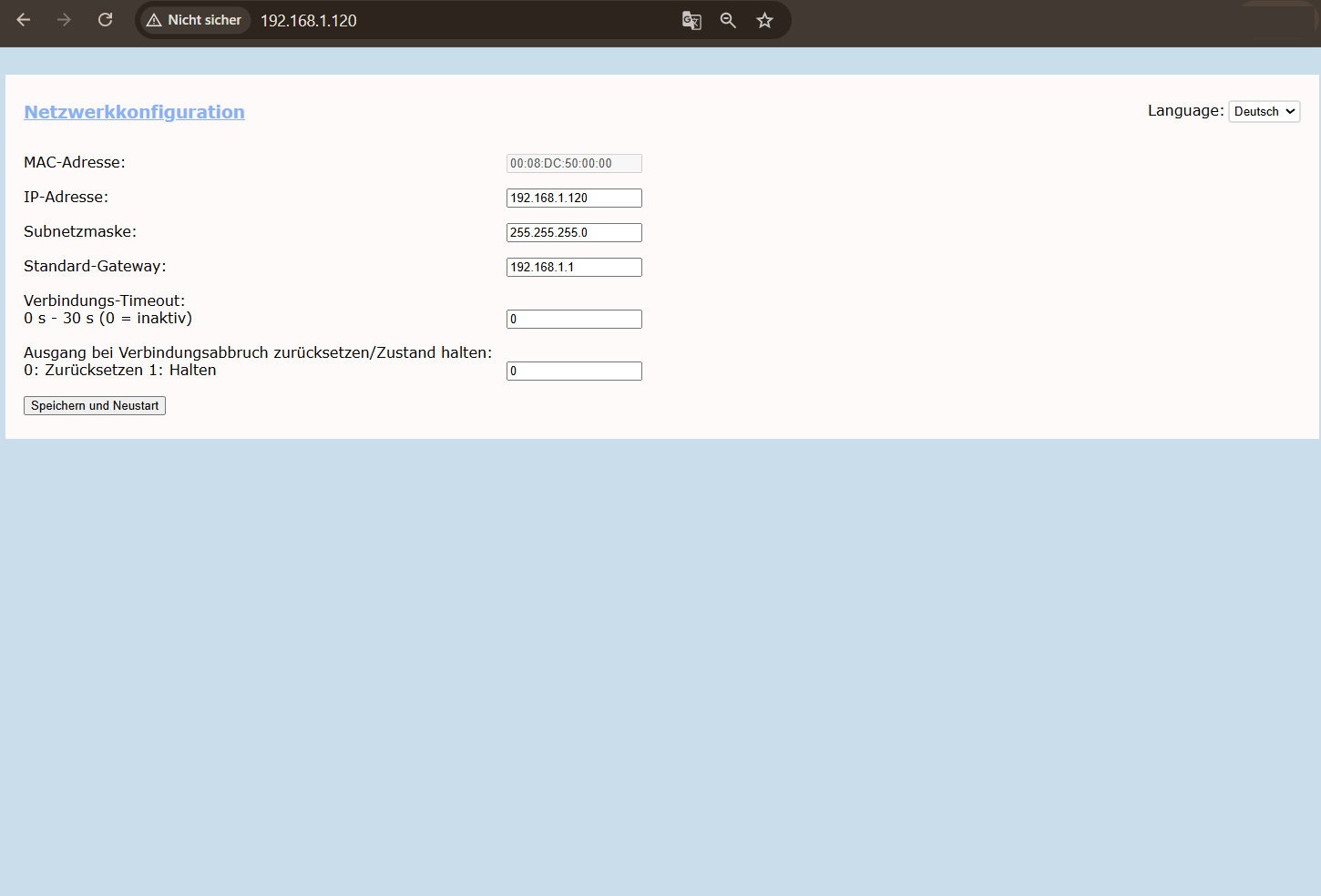
Task: Focus the Zurücksetzen/Halten output state field
Action: (574, 371)
